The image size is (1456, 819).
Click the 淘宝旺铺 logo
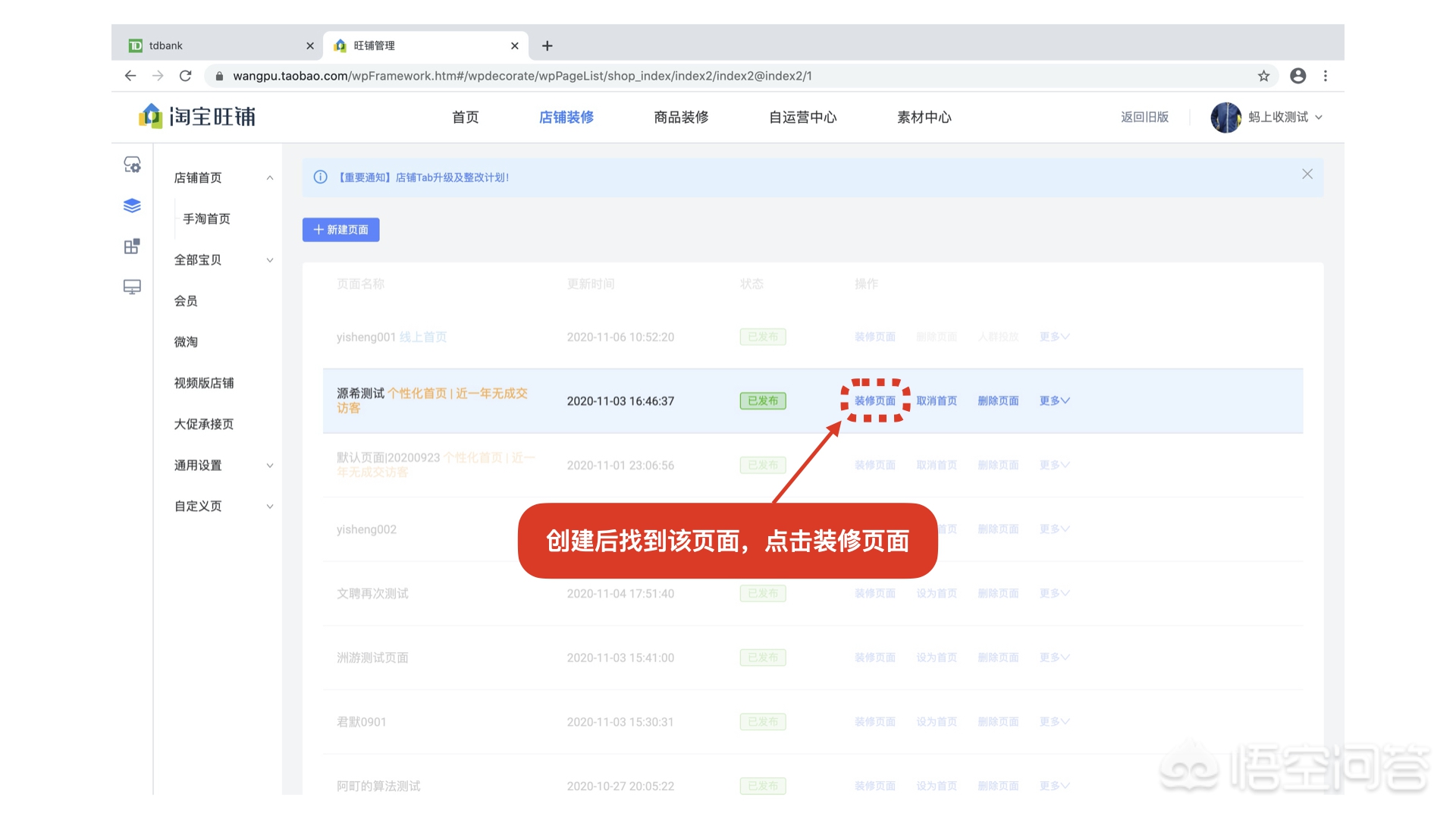point(199,117)
